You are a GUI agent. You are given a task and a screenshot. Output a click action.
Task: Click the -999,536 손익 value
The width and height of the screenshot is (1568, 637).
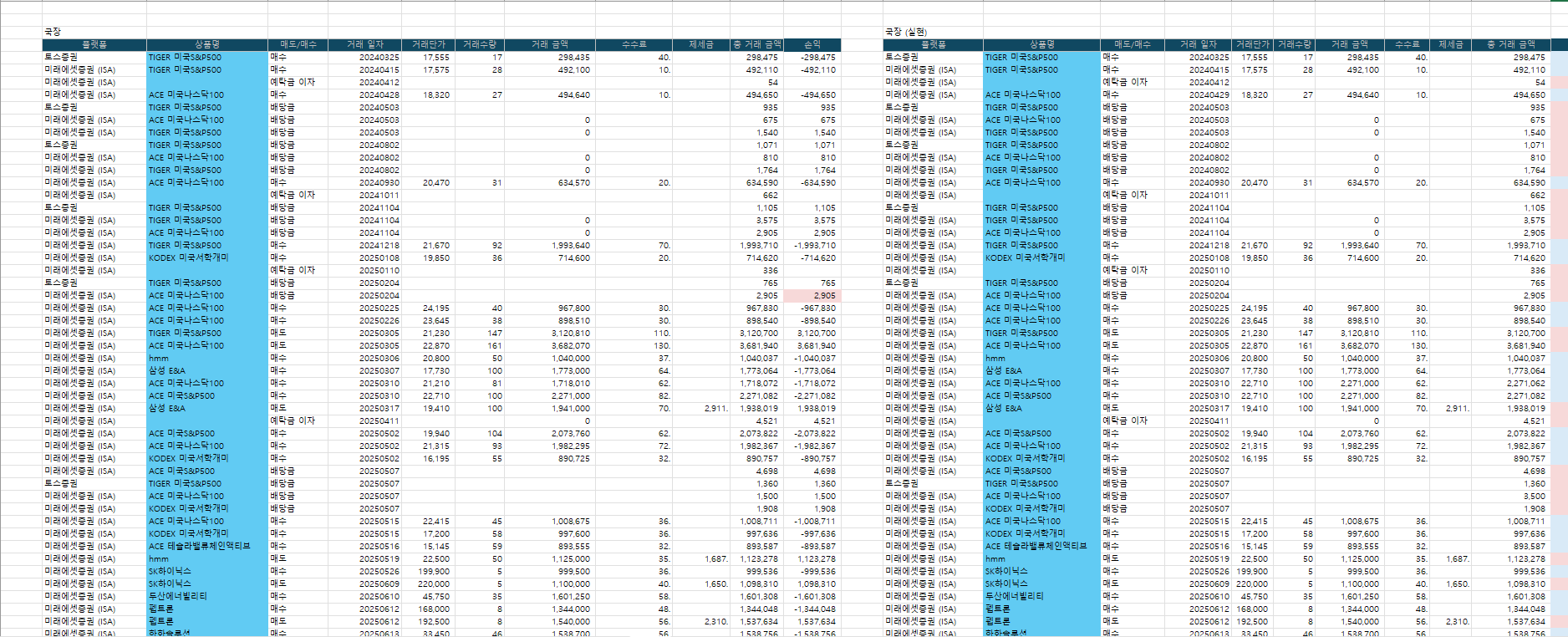point(818,572)
